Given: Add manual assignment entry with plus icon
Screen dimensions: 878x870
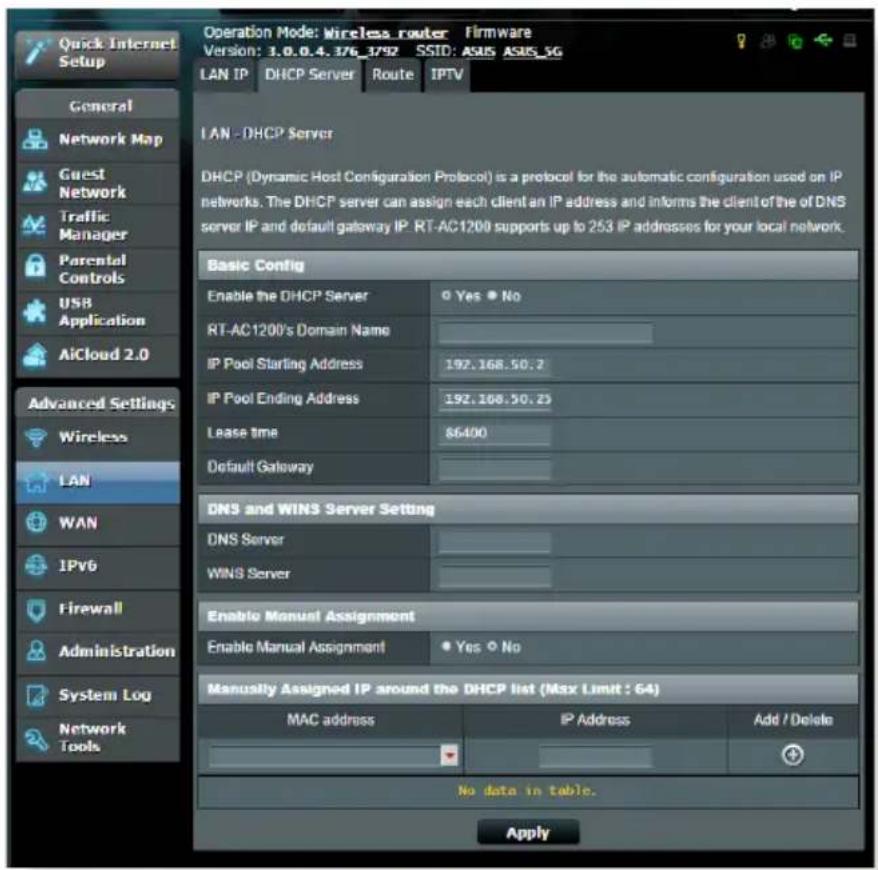Looking at the screenshot, I should coord(792,755).
